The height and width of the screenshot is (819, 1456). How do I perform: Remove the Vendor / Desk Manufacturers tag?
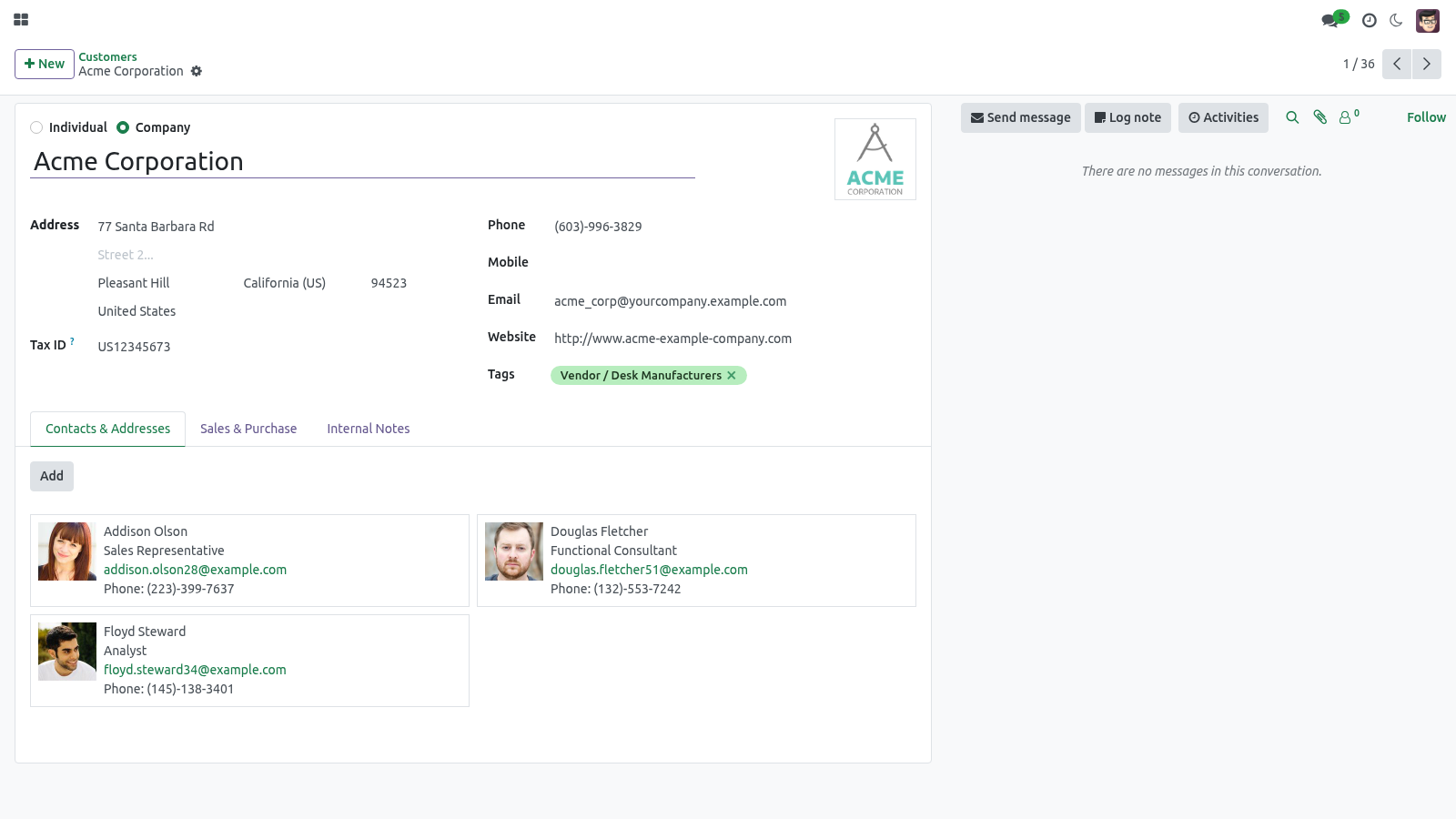[732, 375]
